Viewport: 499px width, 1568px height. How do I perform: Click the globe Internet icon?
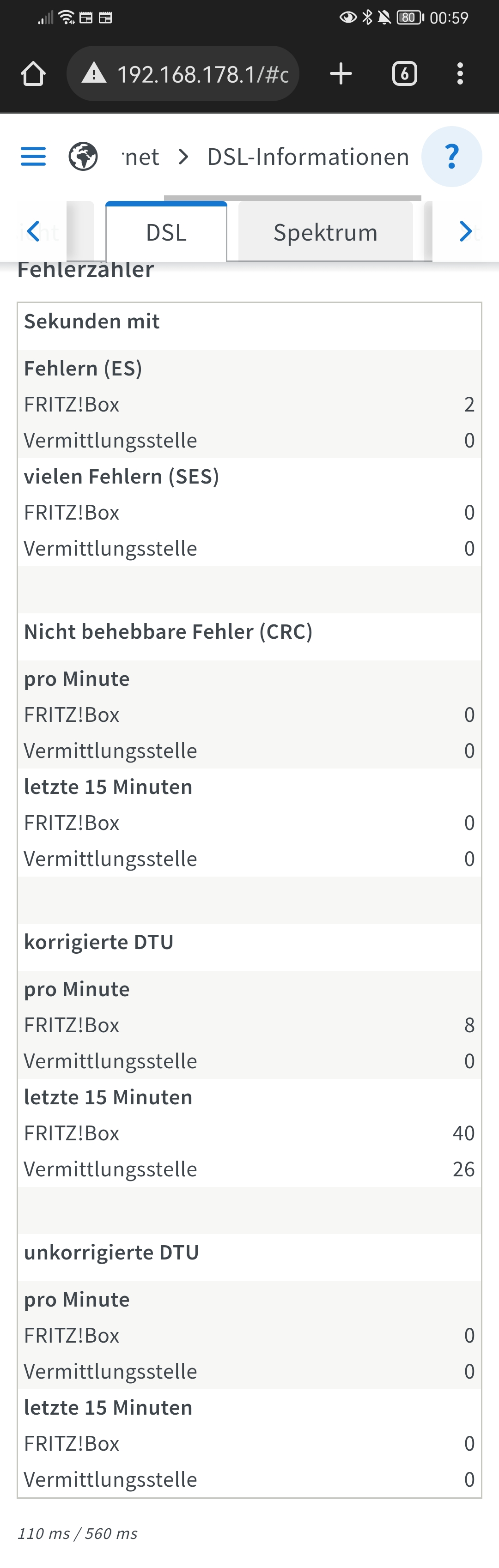point(83,157)
